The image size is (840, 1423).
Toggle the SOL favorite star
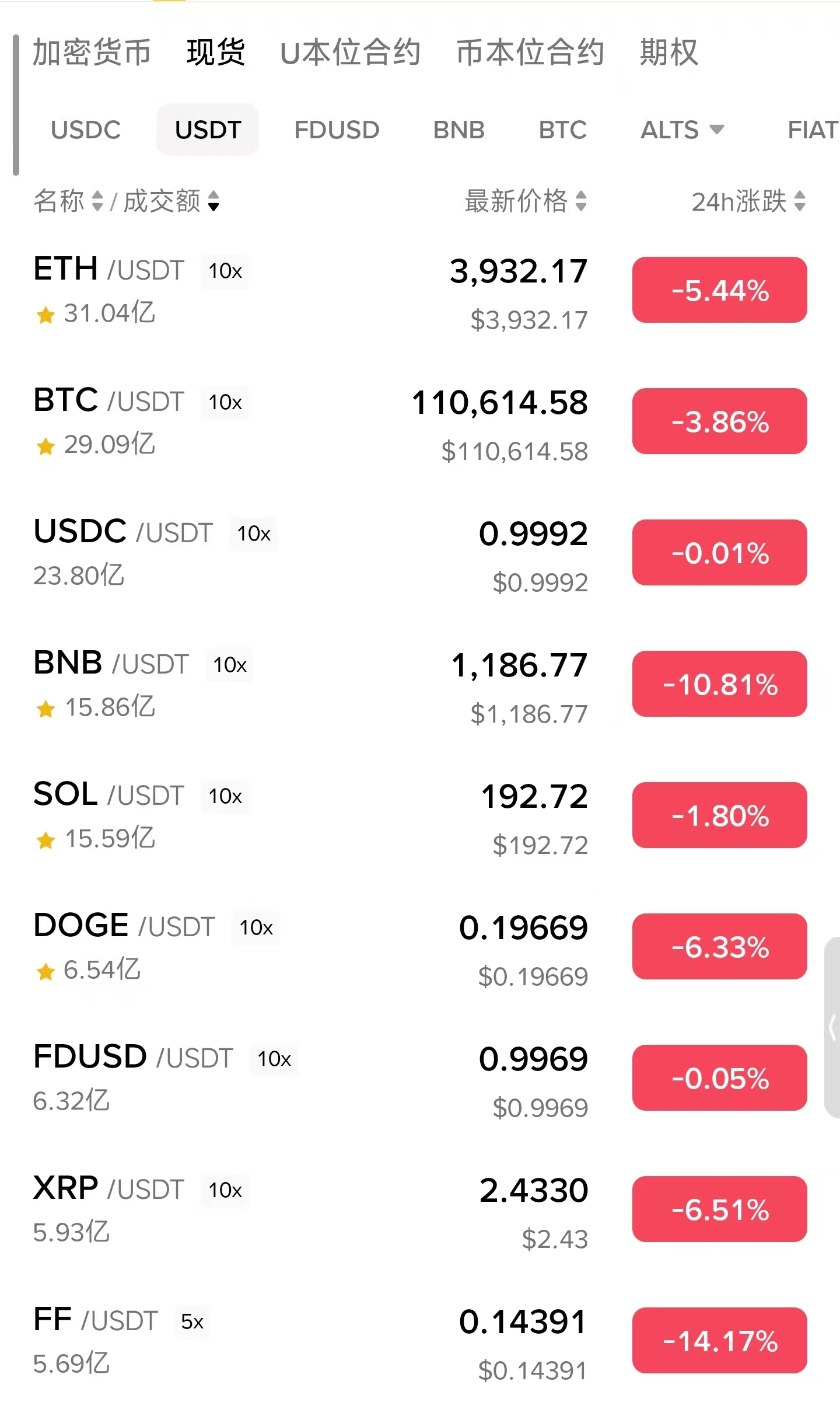(x=45, y=840)
